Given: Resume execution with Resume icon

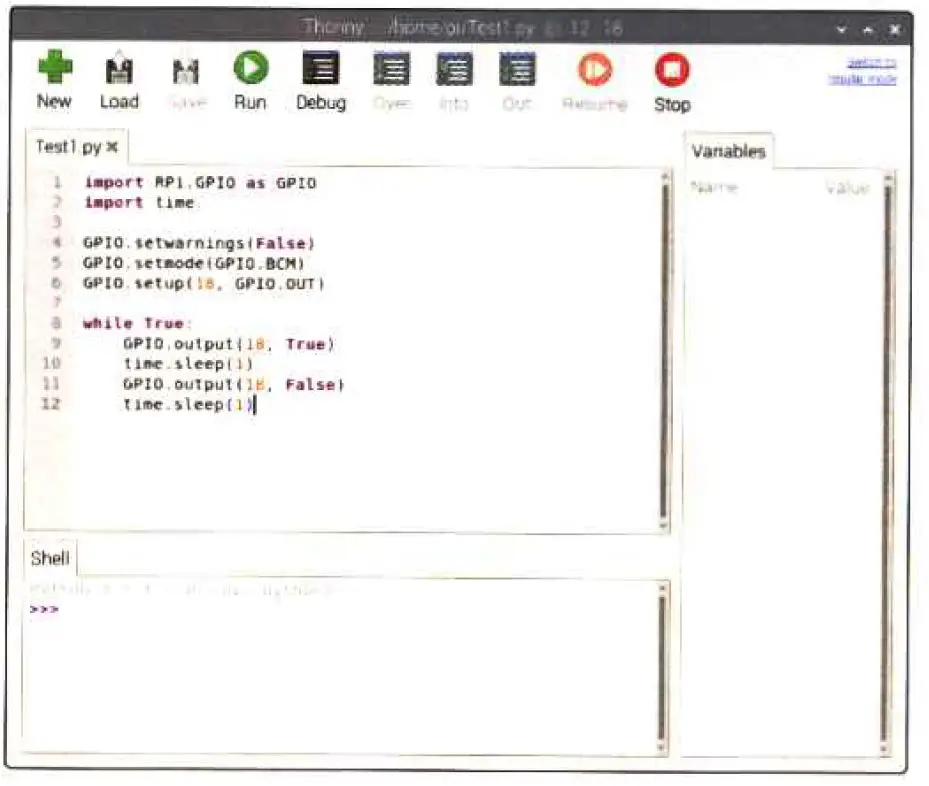Looking at the screenshot, I should (x=595, y=70).
